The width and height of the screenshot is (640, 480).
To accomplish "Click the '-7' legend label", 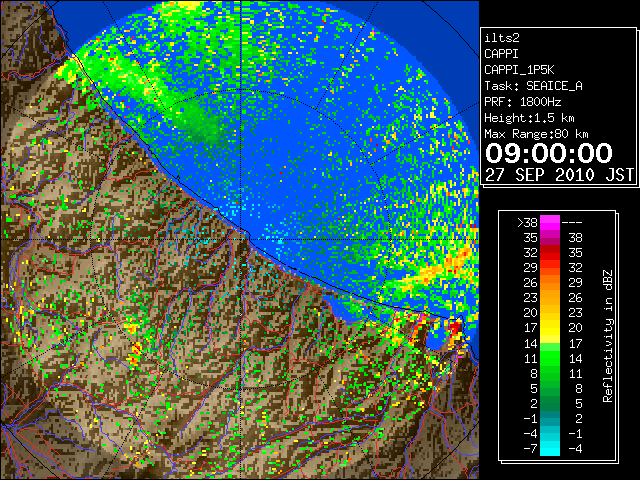I will 530,449.
